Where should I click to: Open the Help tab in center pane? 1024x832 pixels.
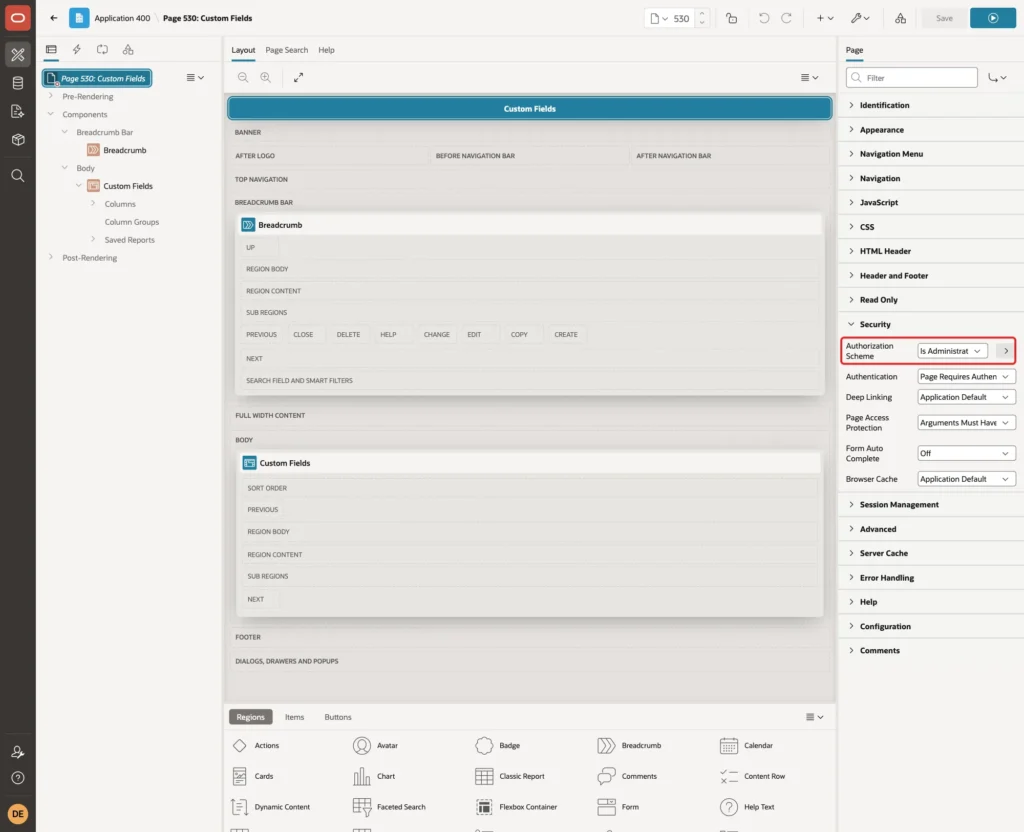pyautogui.click(x=327, y=50)
